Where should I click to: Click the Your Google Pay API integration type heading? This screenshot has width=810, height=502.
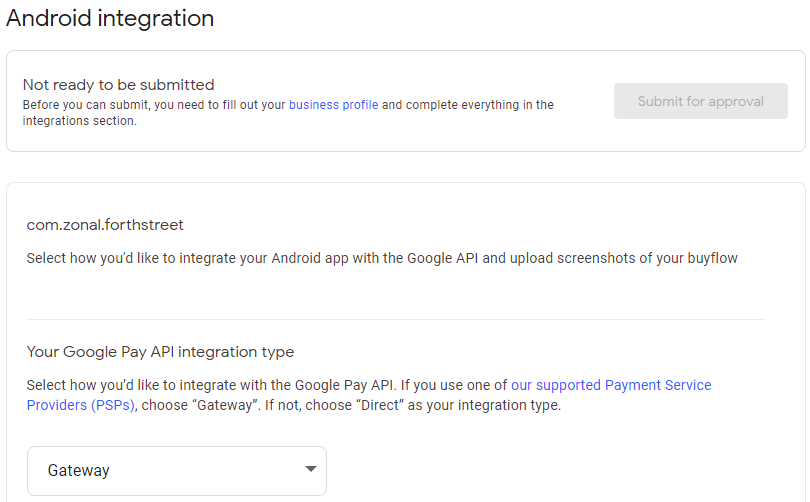coord(160,352)
